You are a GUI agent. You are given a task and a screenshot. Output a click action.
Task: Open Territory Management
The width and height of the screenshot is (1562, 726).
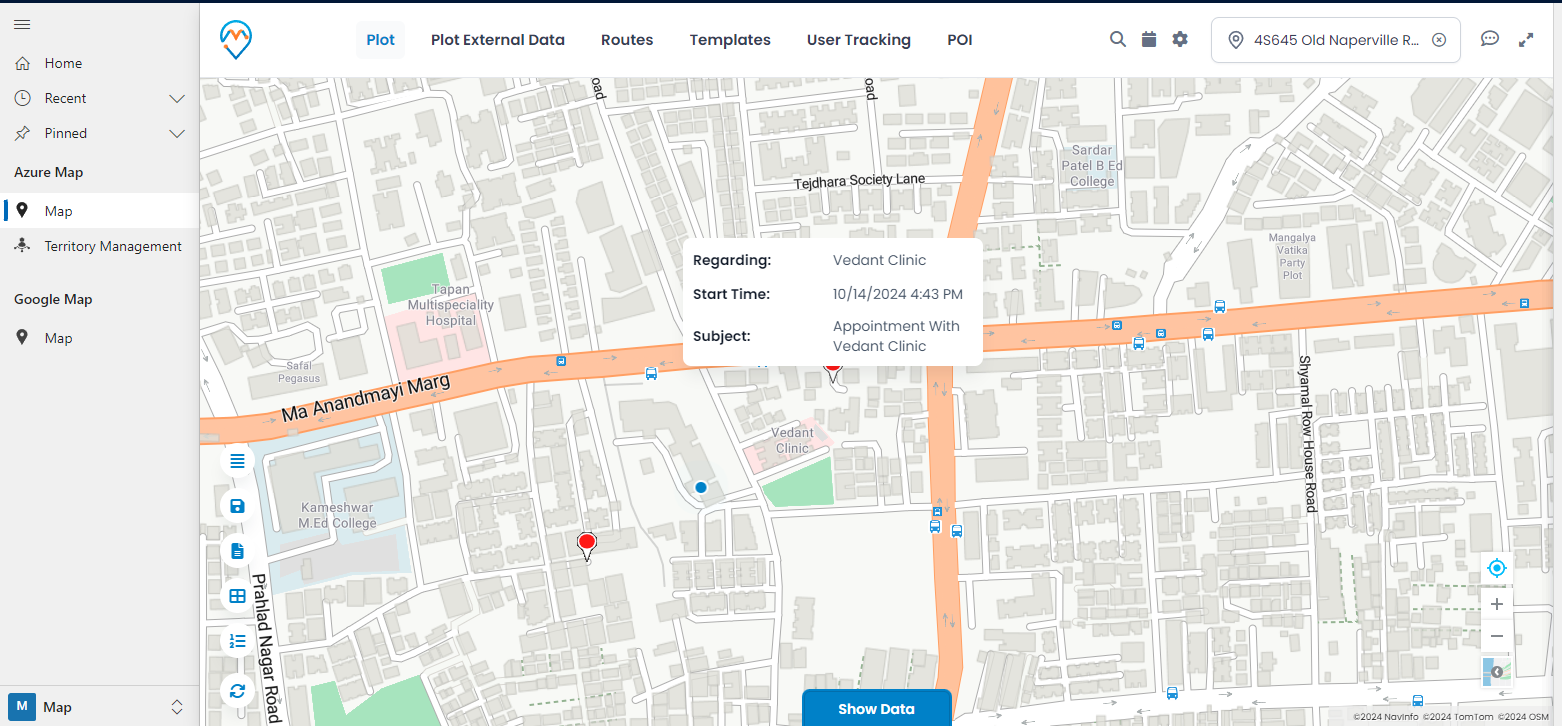point(113,246)
